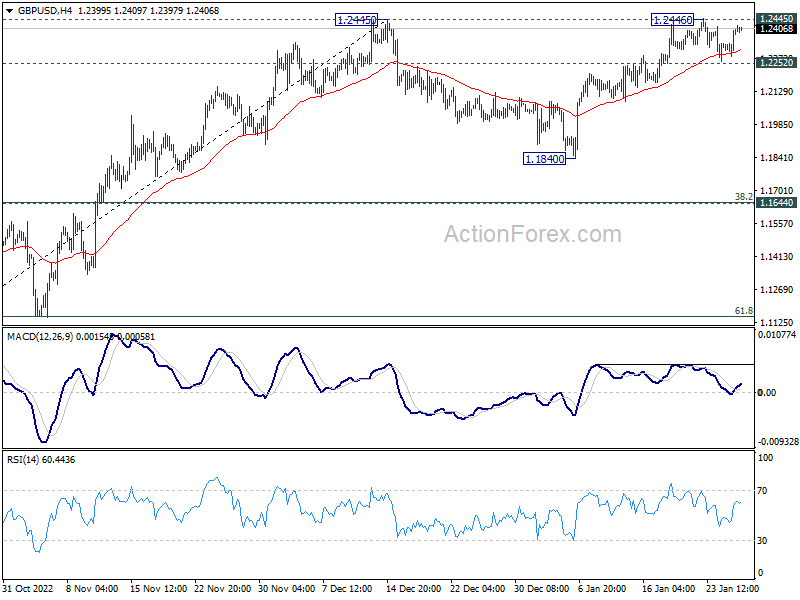Click the RSI(14) indicator label

(22, 460)
